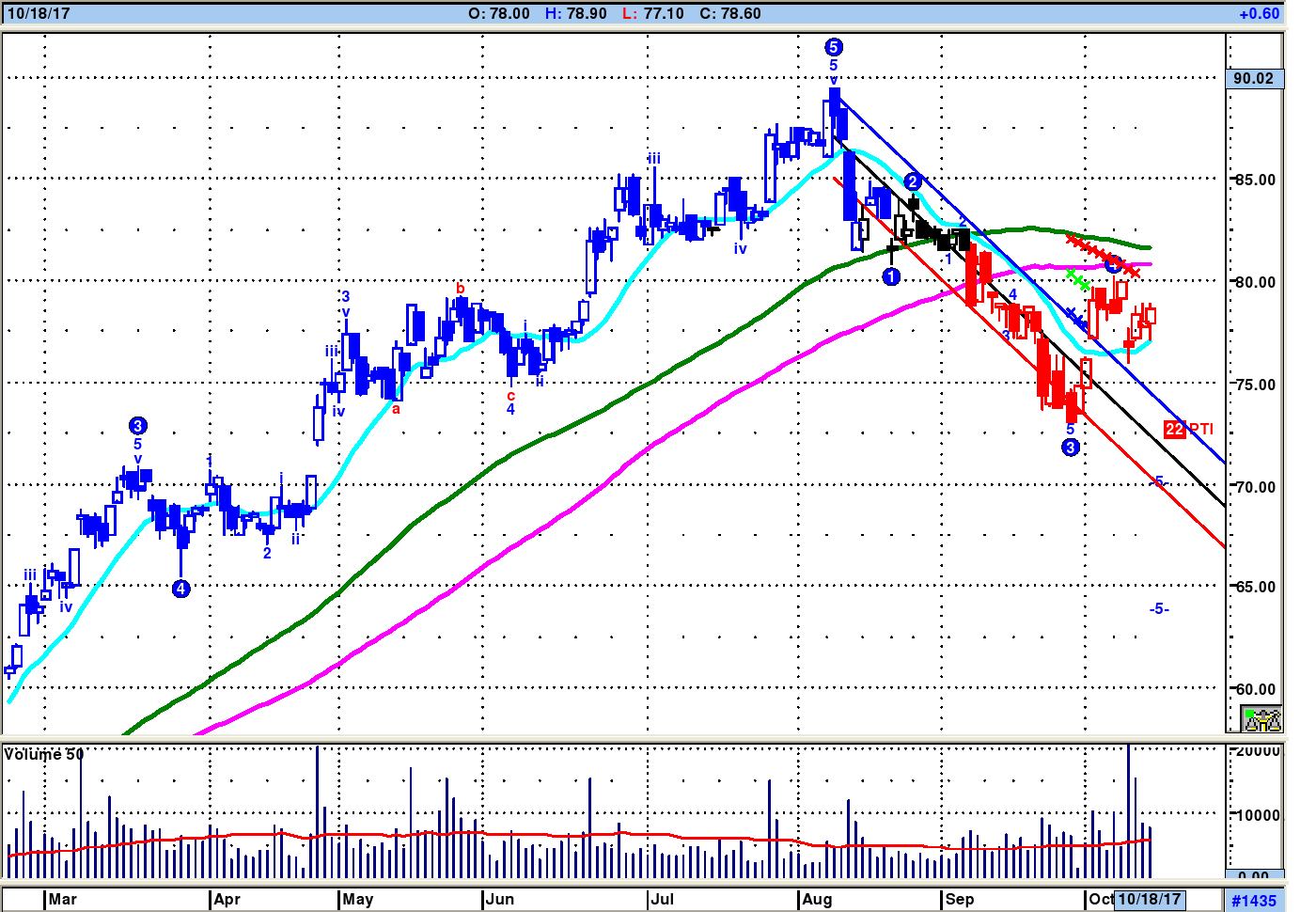Click the Sep label on the time axis
The width and height of the screenshot is (1316, 912).
(960, 899)
